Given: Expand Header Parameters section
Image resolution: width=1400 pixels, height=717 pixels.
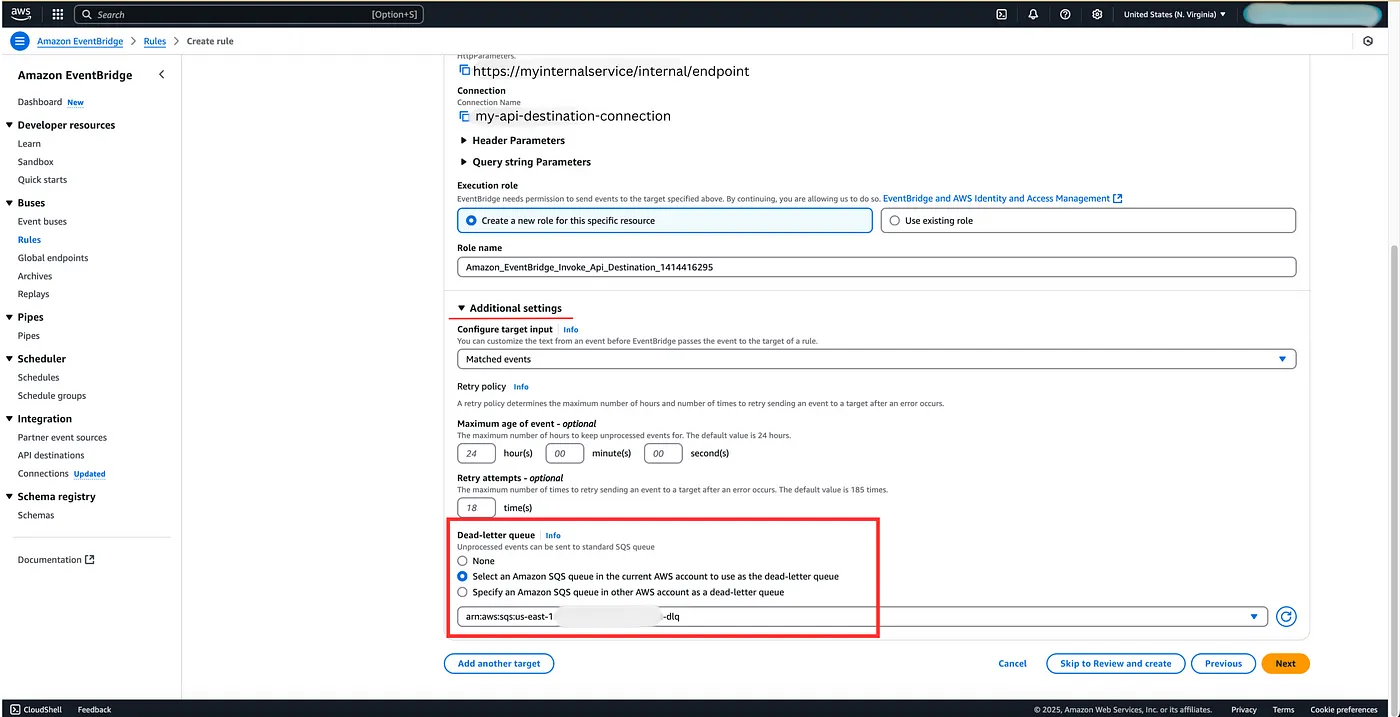Looking at the screenshot, I should tap(513, 141).
